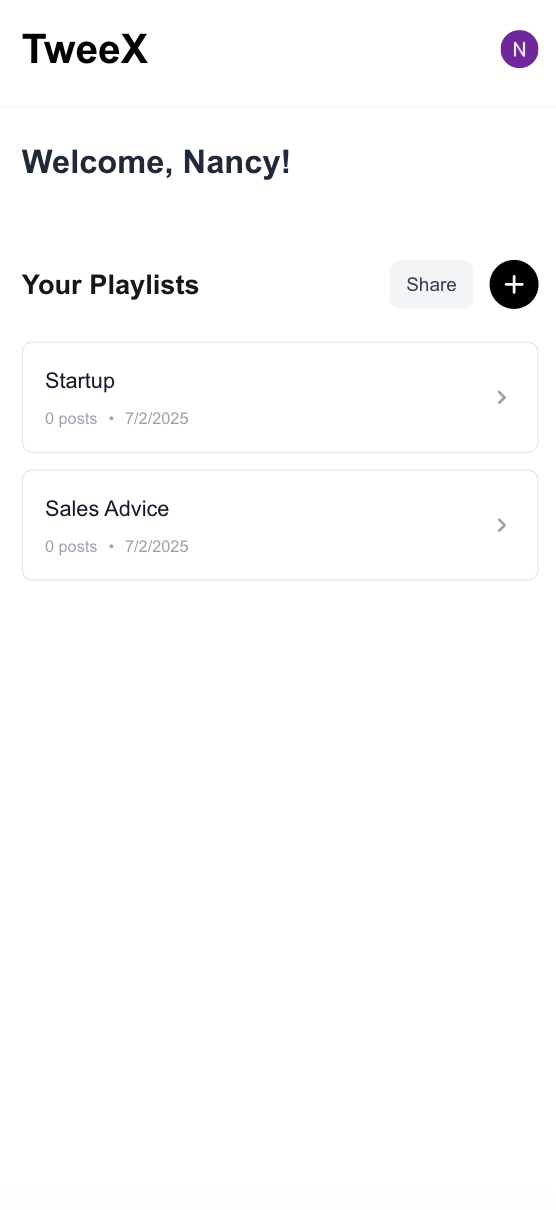Click the dot separator in Sales Advice card
The width and height of the screenshot is (556, 1210).
tap(111, 547)
